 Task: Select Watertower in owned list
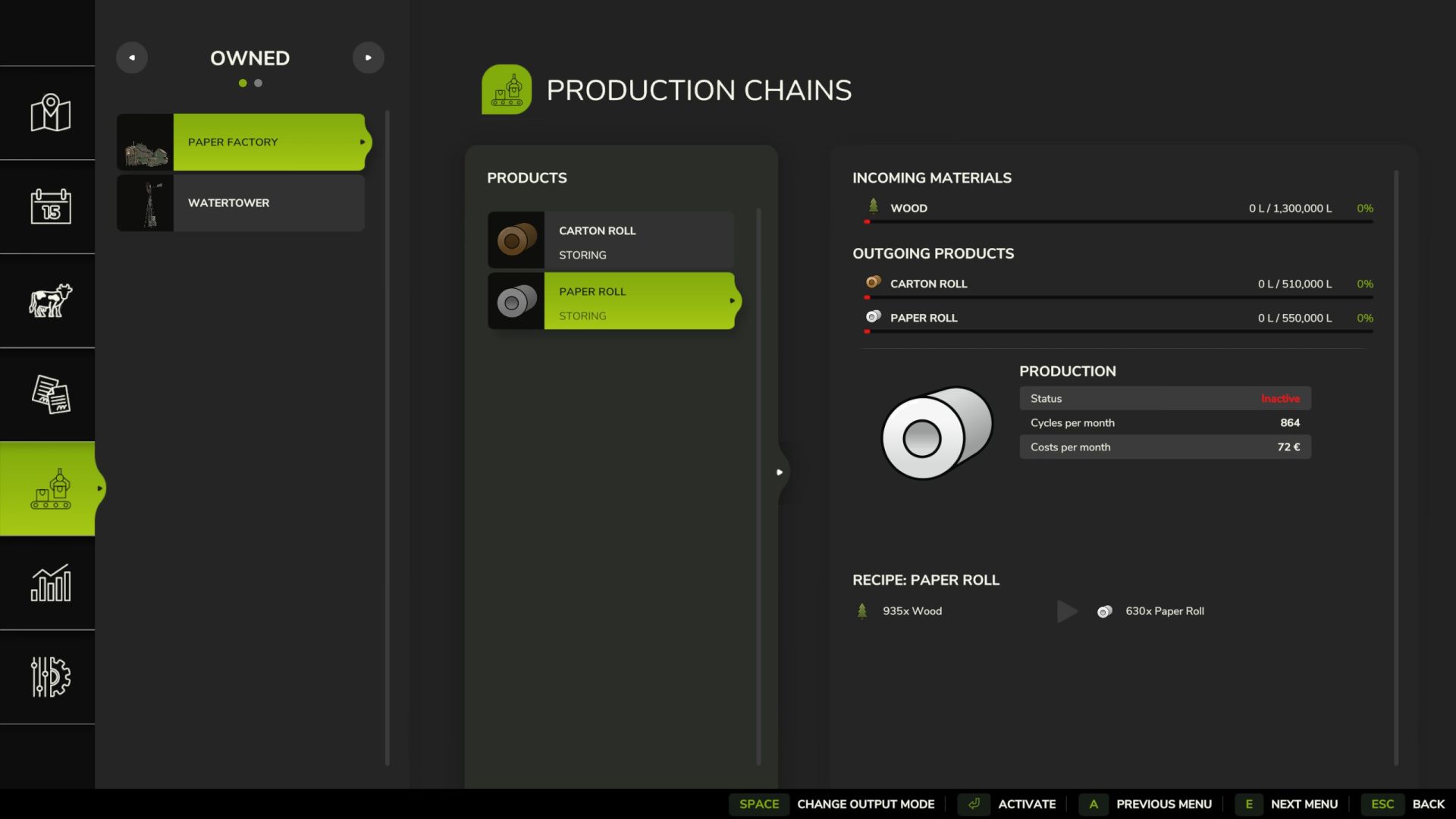(268, 203)
